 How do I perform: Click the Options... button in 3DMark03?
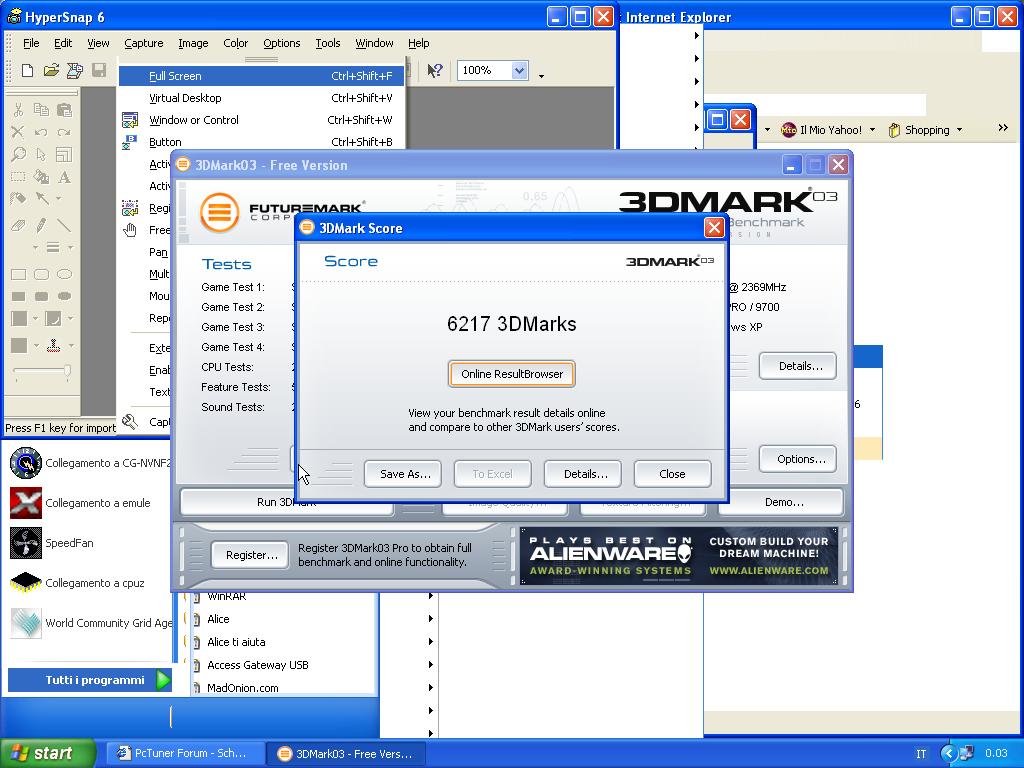click(798, 459)
